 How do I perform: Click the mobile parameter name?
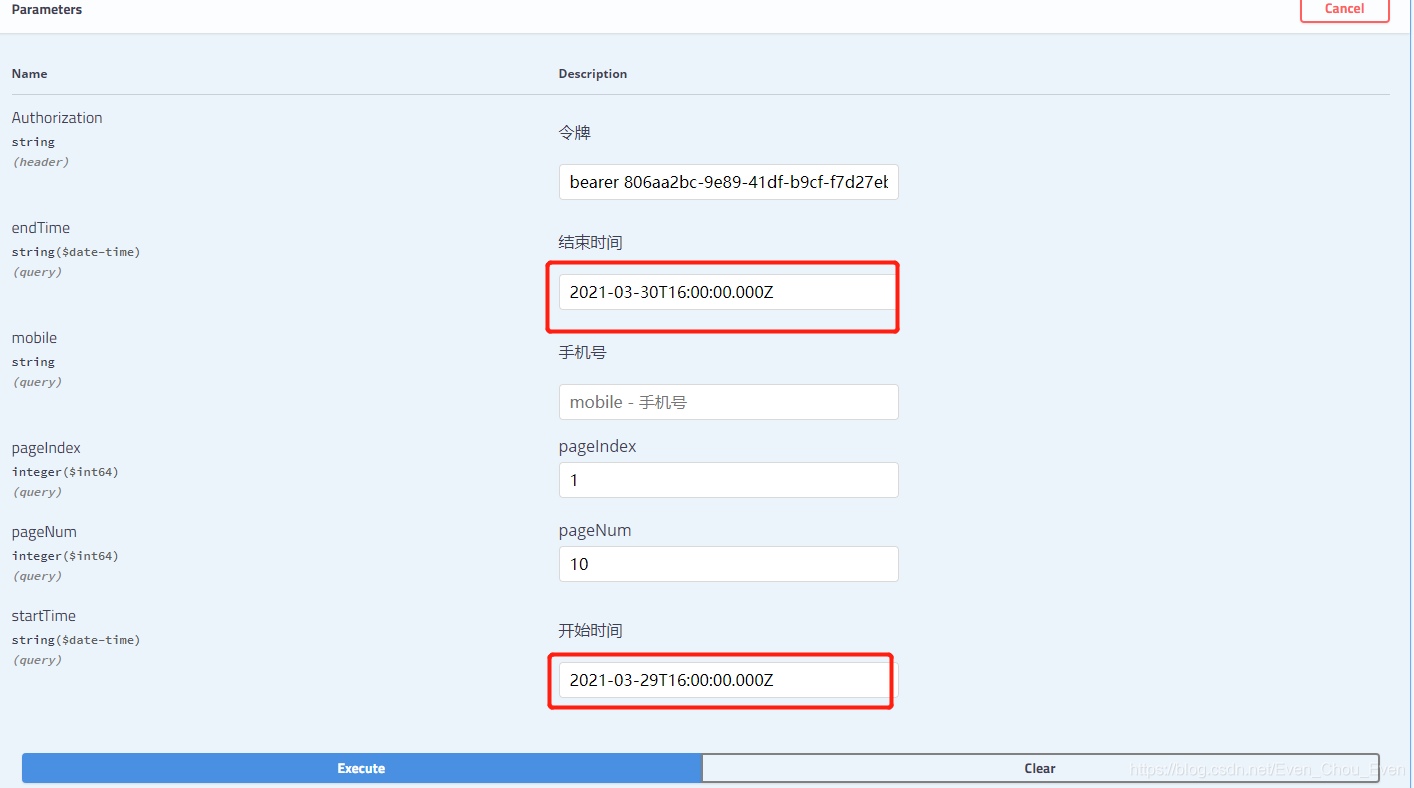[34, 338]
